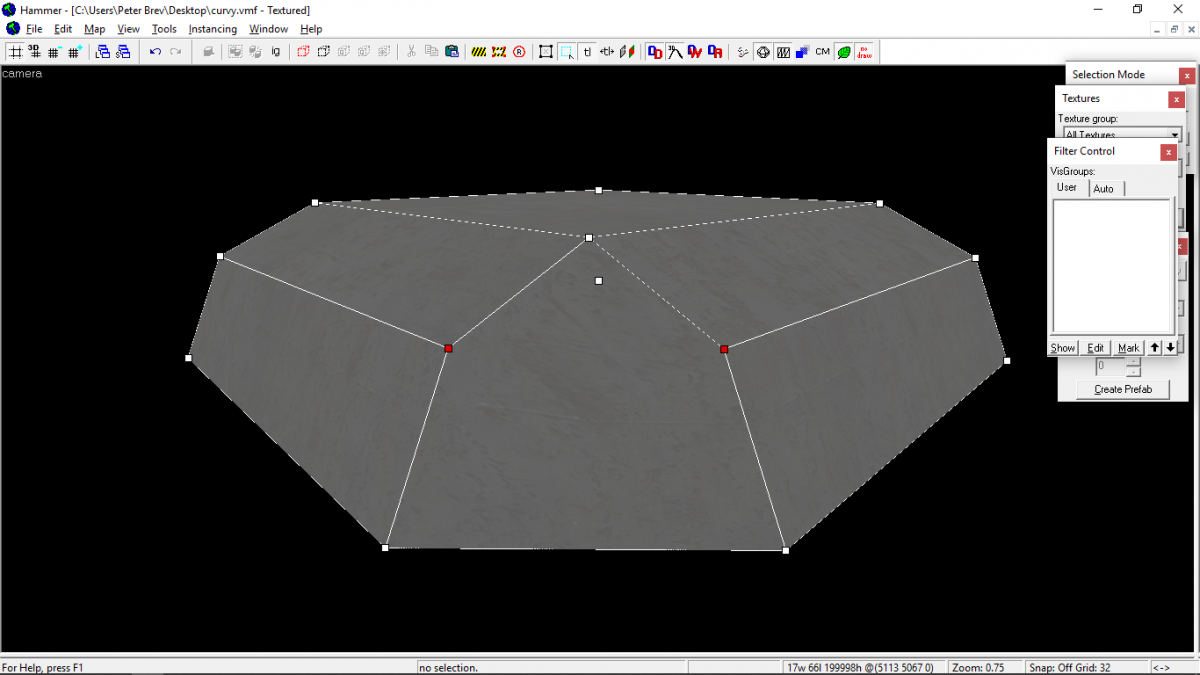Click the Redo icon on the toolbar
Screen dimensions: 1200x675
[x=176, y=52]
